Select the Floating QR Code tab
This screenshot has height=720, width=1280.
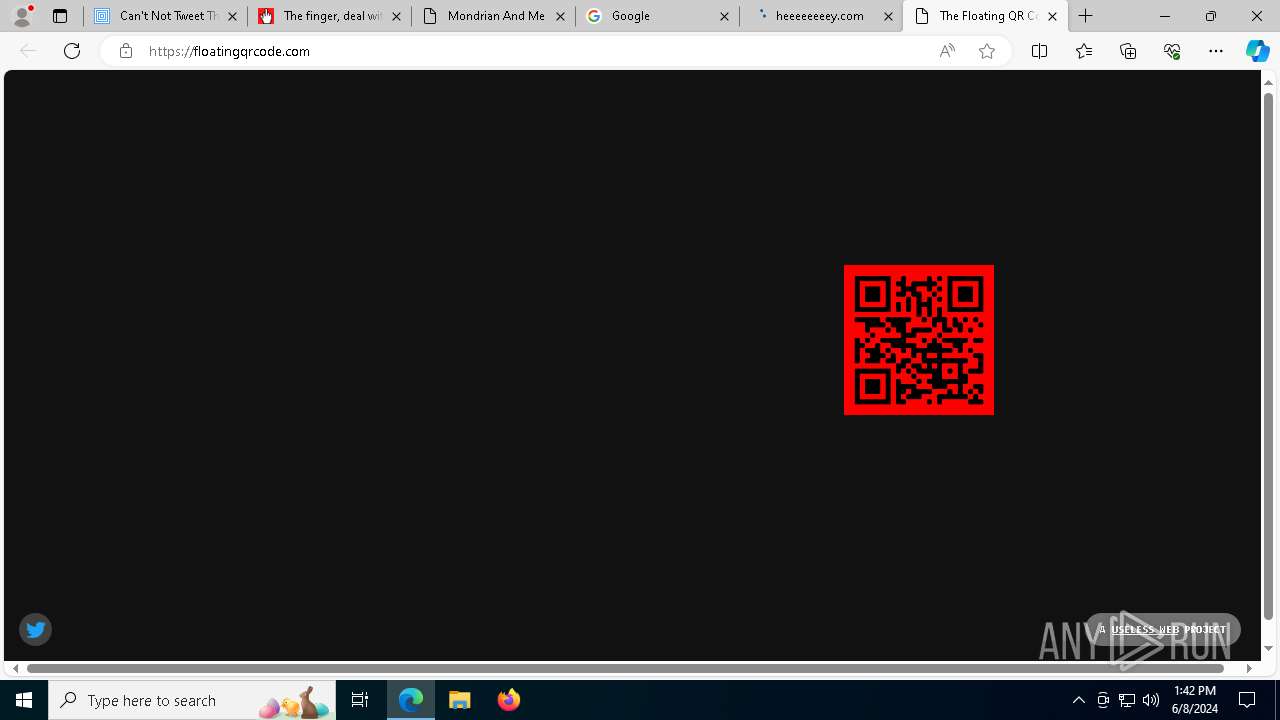(985, 16)
